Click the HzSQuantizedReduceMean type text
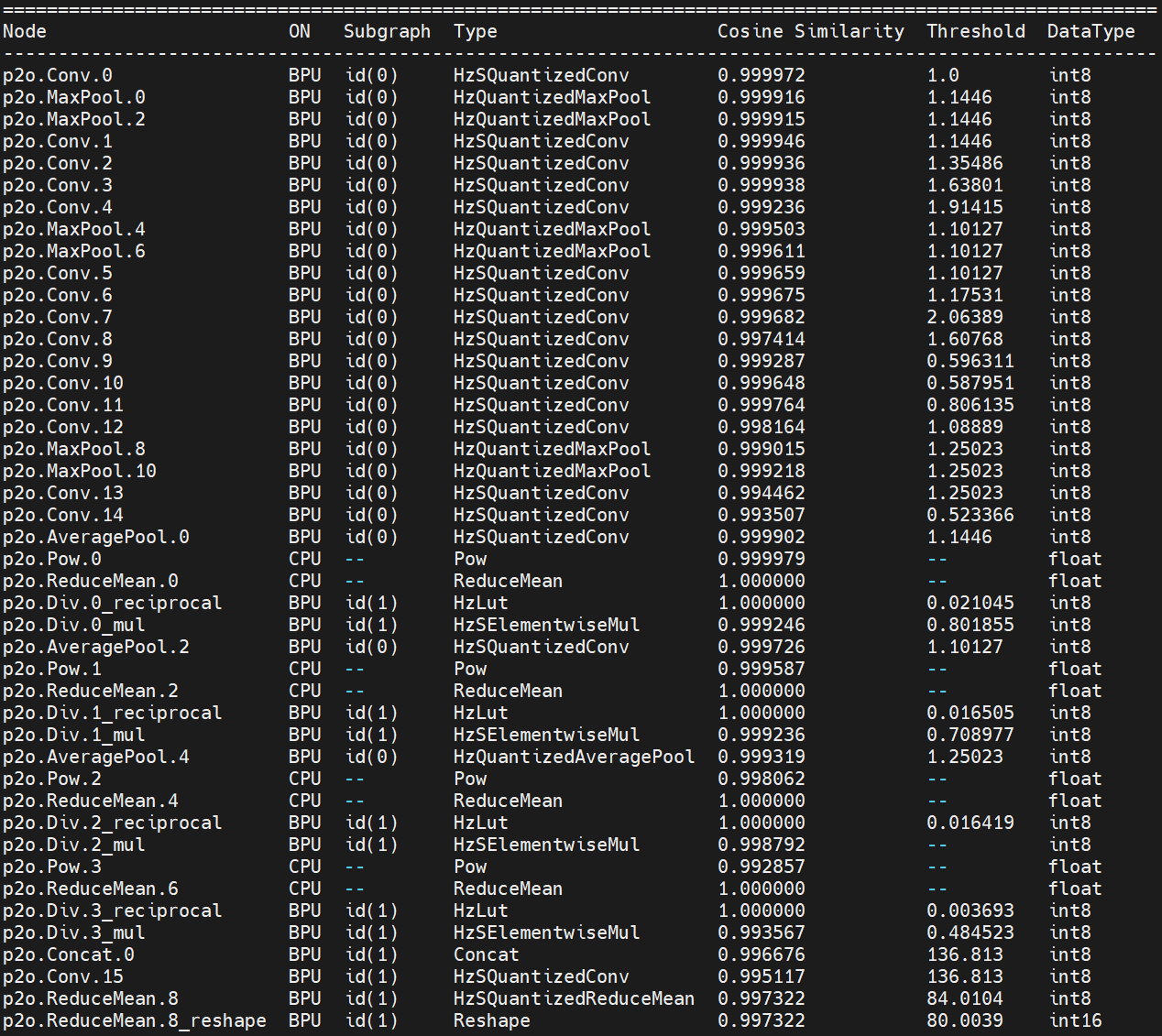 (x=574, y=998)
